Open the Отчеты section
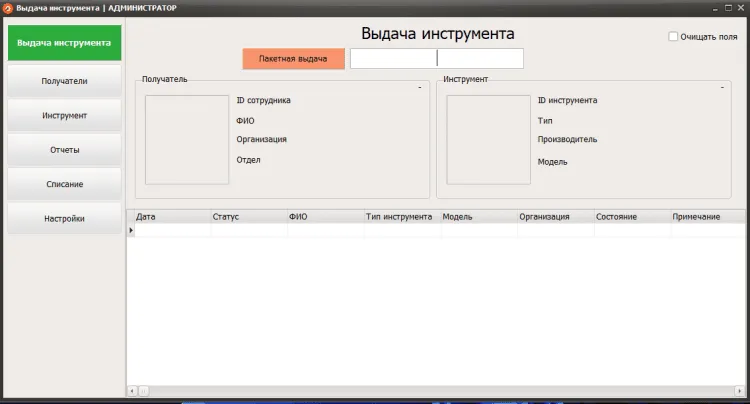The width and height of the screenshot is (750, 404). (x=64, y=150)
